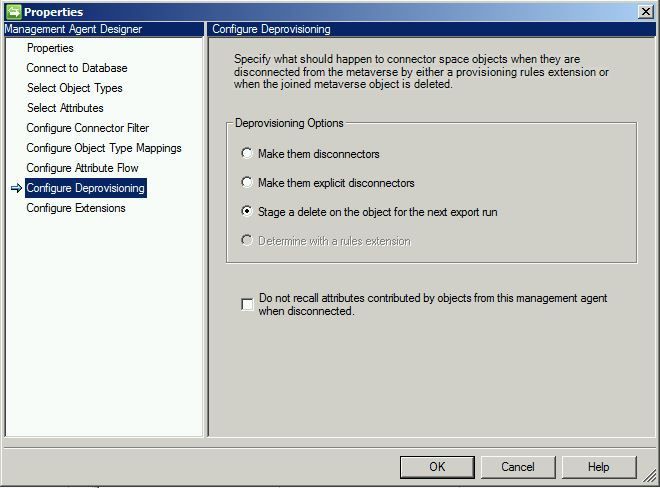The height and width of the screenshot is (488, 660).
Task: Open Configure Extensions page
Action: [x=76, y=208]
